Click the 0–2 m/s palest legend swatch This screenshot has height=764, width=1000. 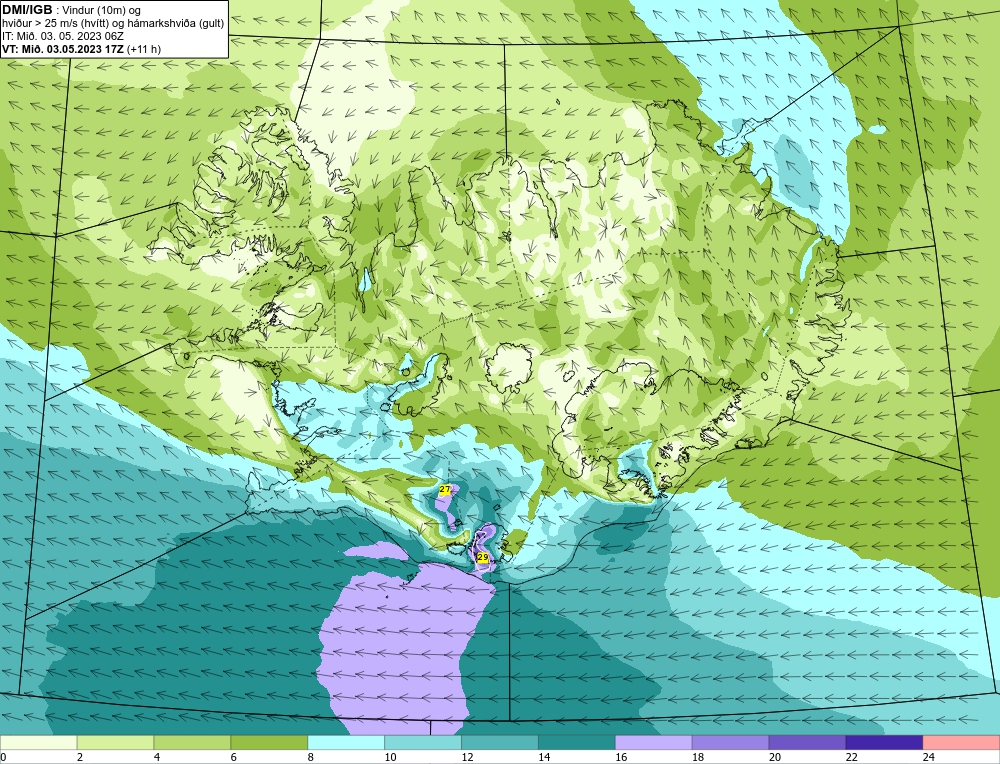pyautogui.click(x=39, y=743)
